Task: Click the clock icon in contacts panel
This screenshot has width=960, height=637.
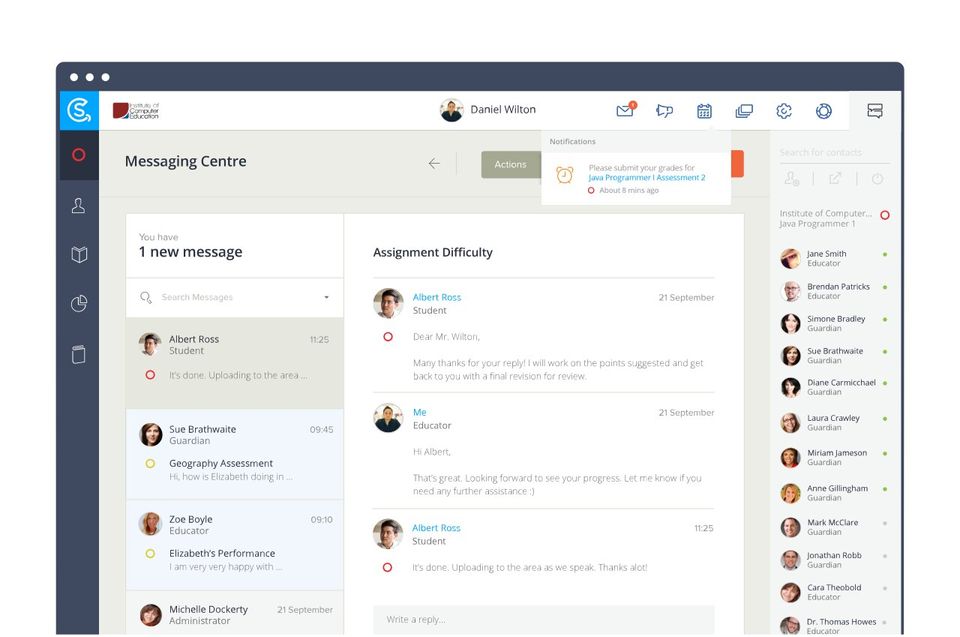Action: 877,179
